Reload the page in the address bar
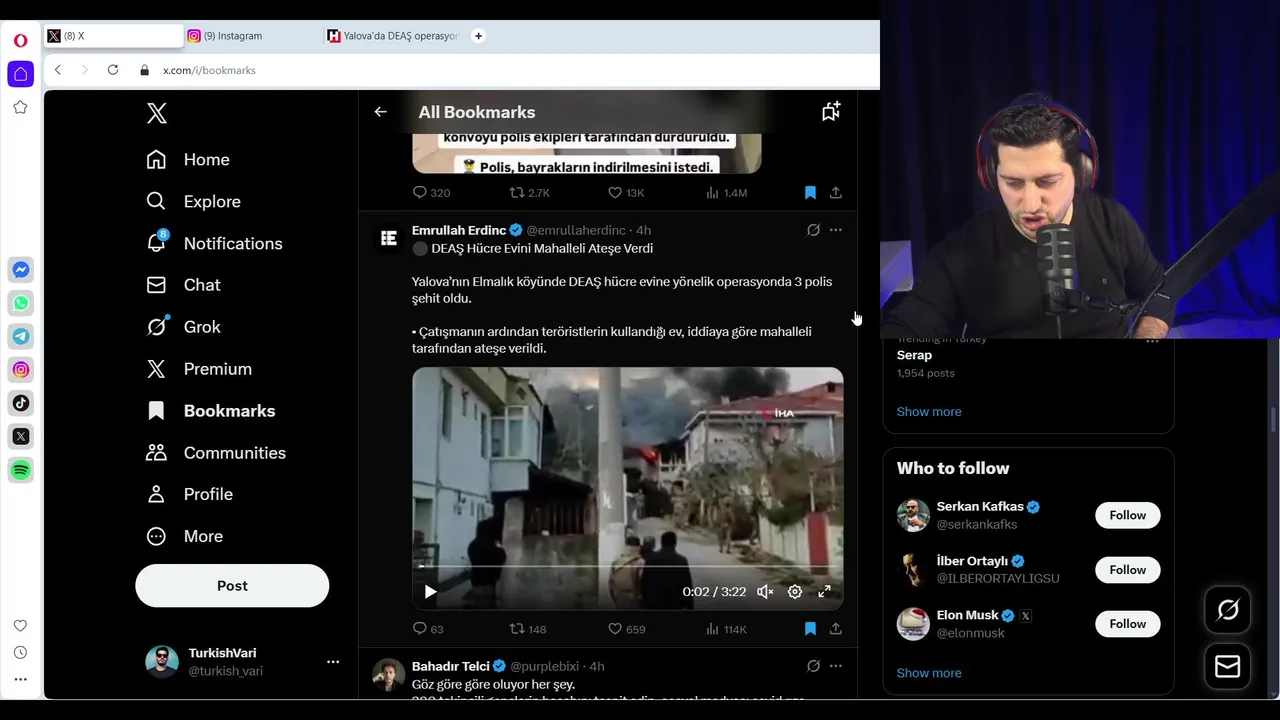 [113, 70]
